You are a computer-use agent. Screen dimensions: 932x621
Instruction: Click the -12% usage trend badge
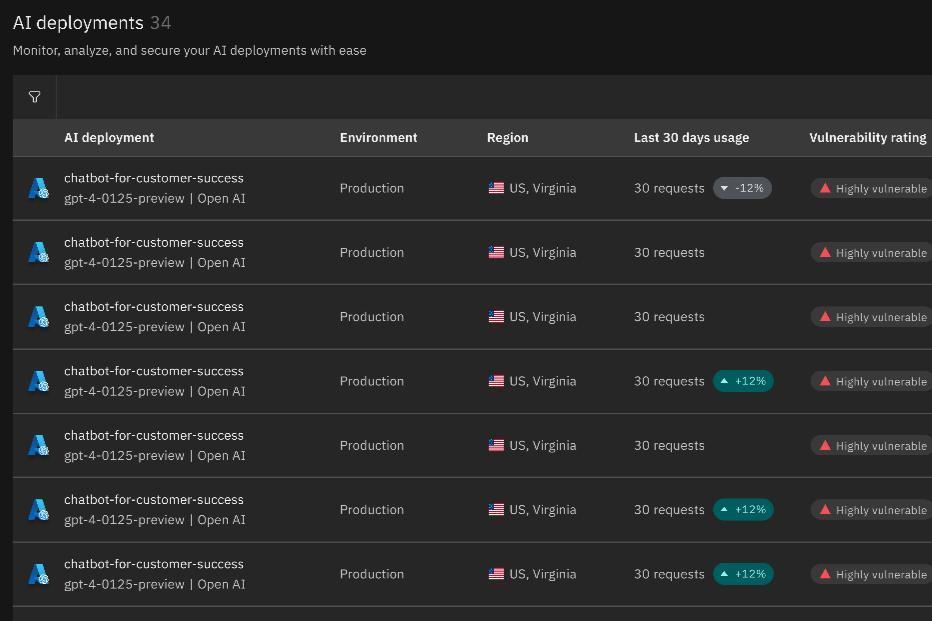pyautogui.click(x=742, y=188)
